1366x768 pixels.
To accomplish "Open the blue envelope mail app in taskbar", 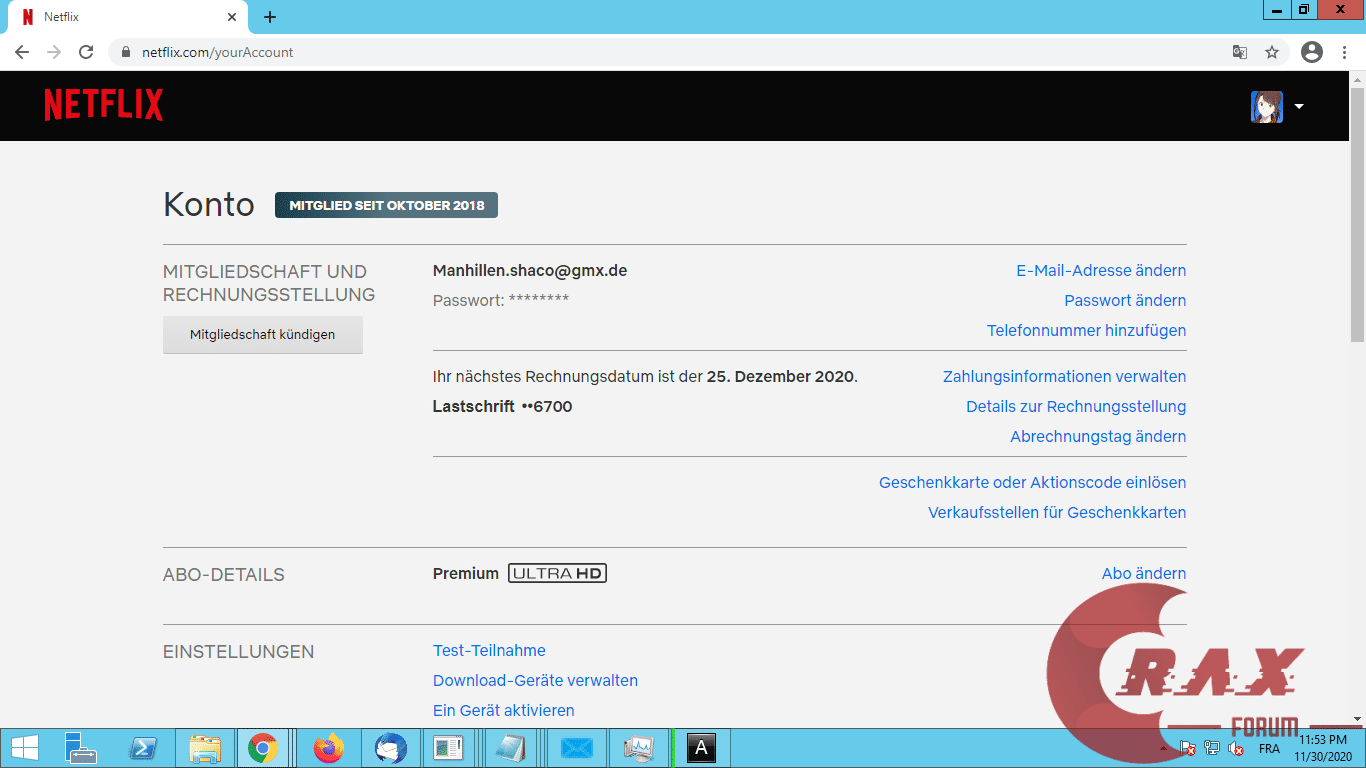I will tap(577, 748).
